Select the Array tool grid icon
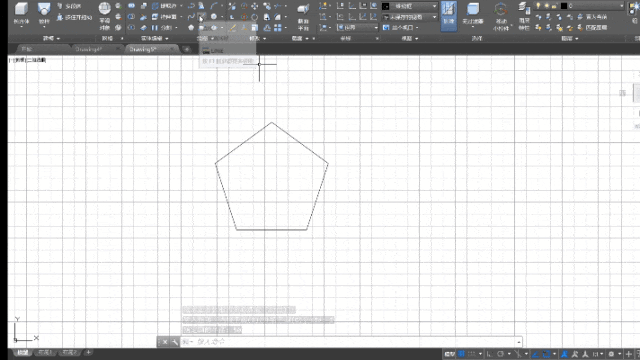Image resolution: width=640 pixels, height=360 pixels. click(278, 27)
